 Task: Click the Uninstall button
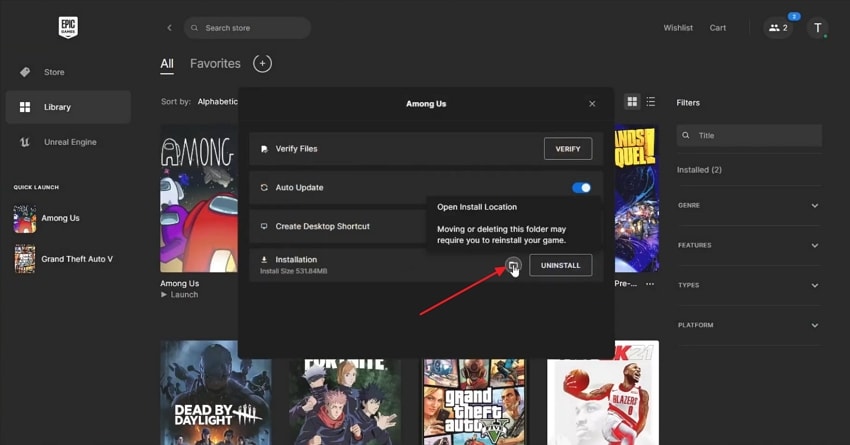[561, 265]
